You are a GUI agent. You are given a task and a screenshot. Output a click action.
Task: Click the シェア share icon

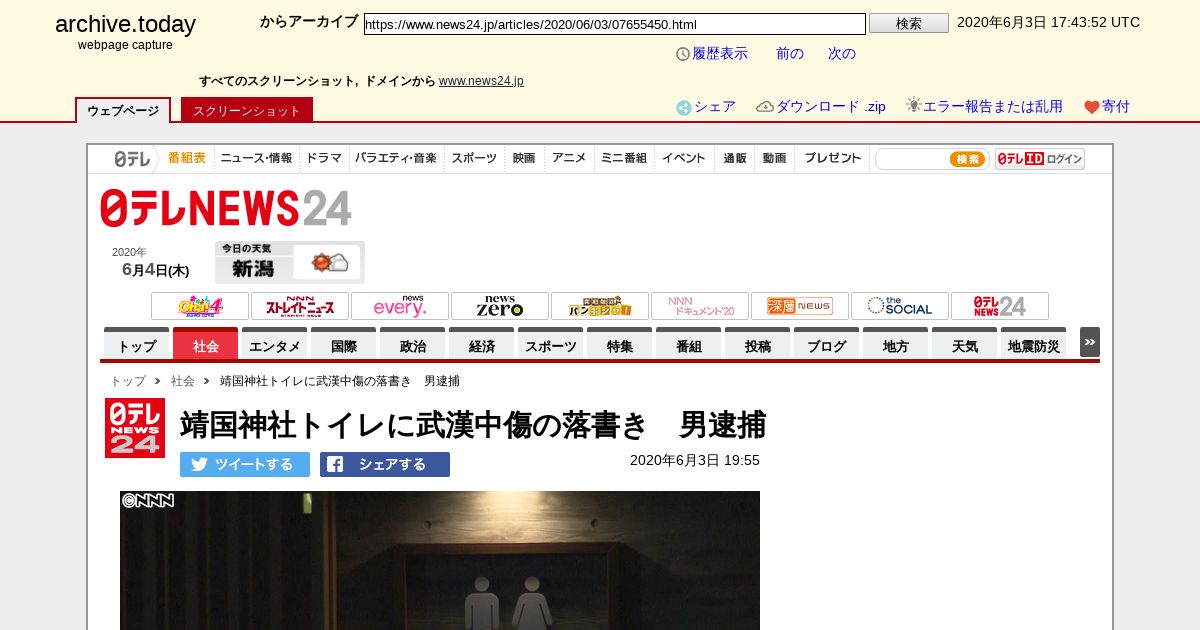click(x=683, y=108)
